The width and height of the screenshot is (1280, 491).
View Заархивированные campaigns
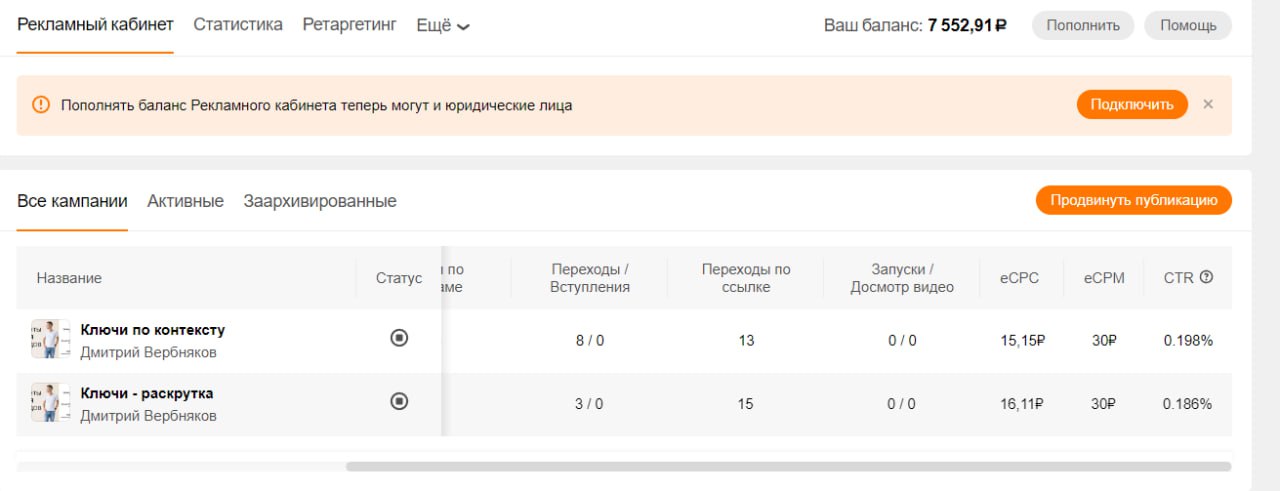[x=320, y=201]
